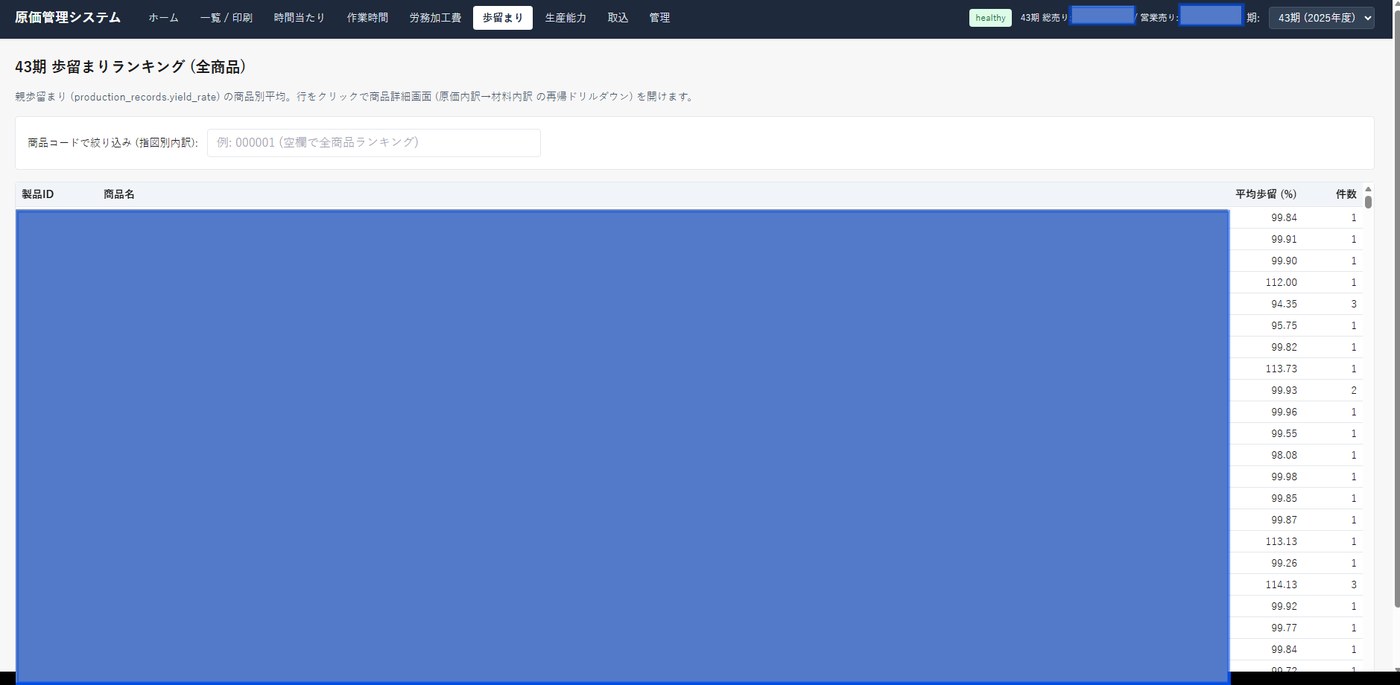This screenshot has width=1400, height=685.
Task: Switch to the 作業時間 page
Action: (367, 18)
